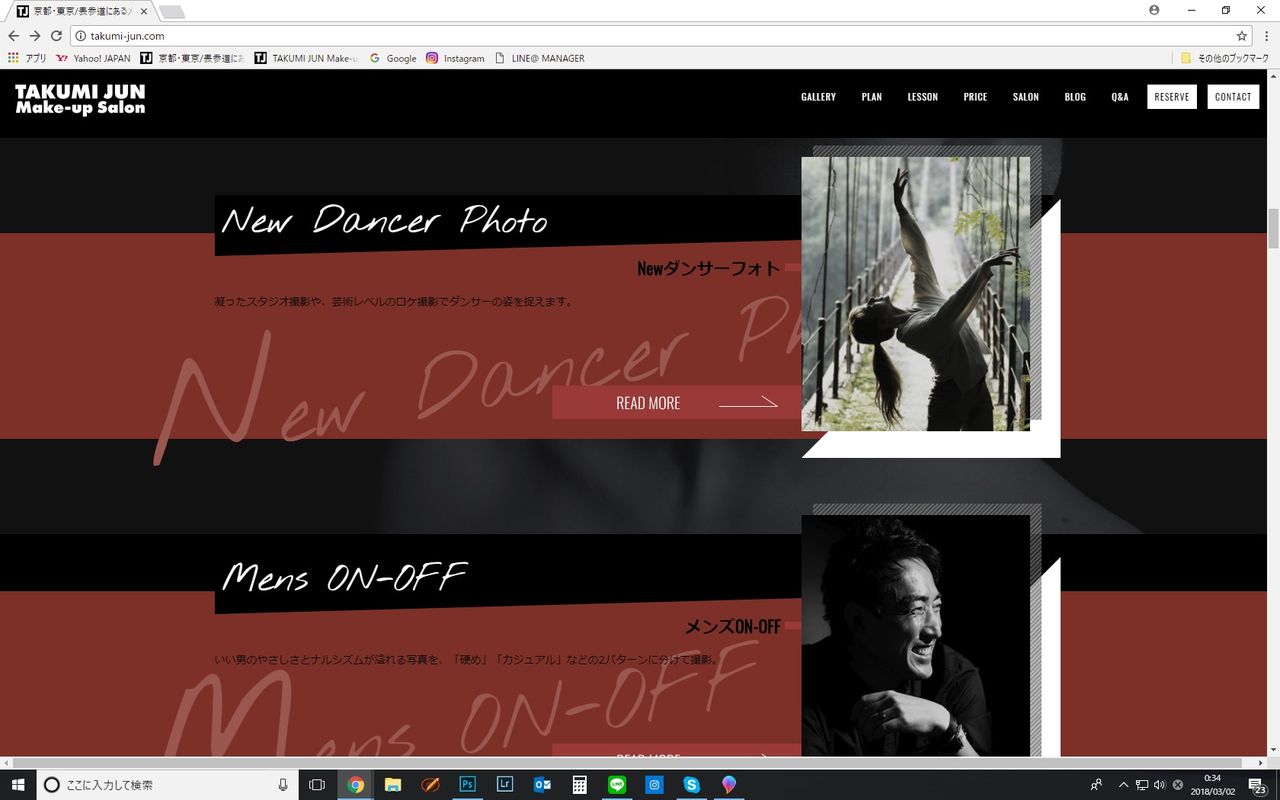
Task: Click the メンズON-OFF subtitle
Action: [x=732, y=627]
